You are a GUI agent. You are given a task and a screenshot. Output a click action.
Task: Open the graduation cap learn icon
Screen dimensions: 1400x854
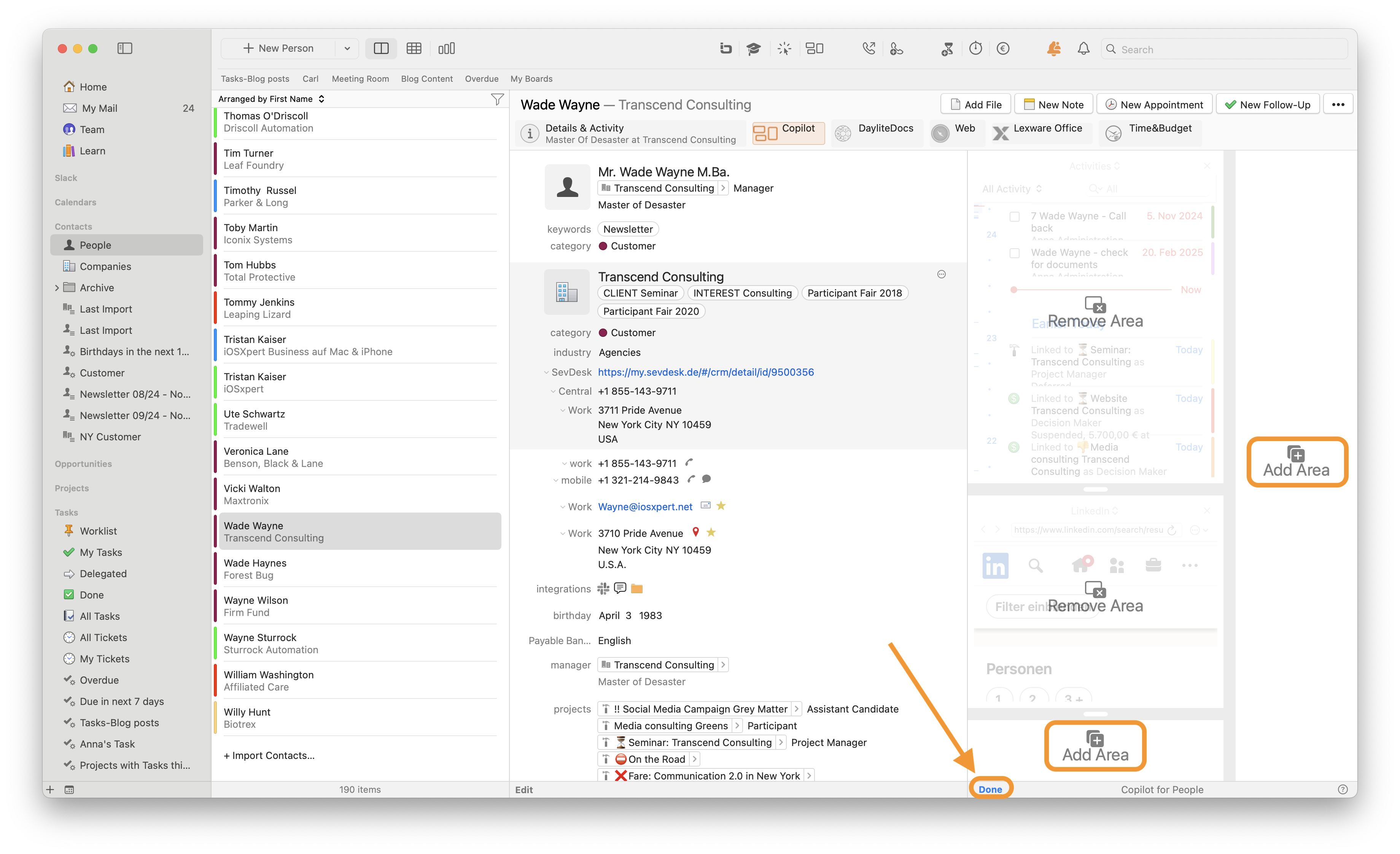753,49
